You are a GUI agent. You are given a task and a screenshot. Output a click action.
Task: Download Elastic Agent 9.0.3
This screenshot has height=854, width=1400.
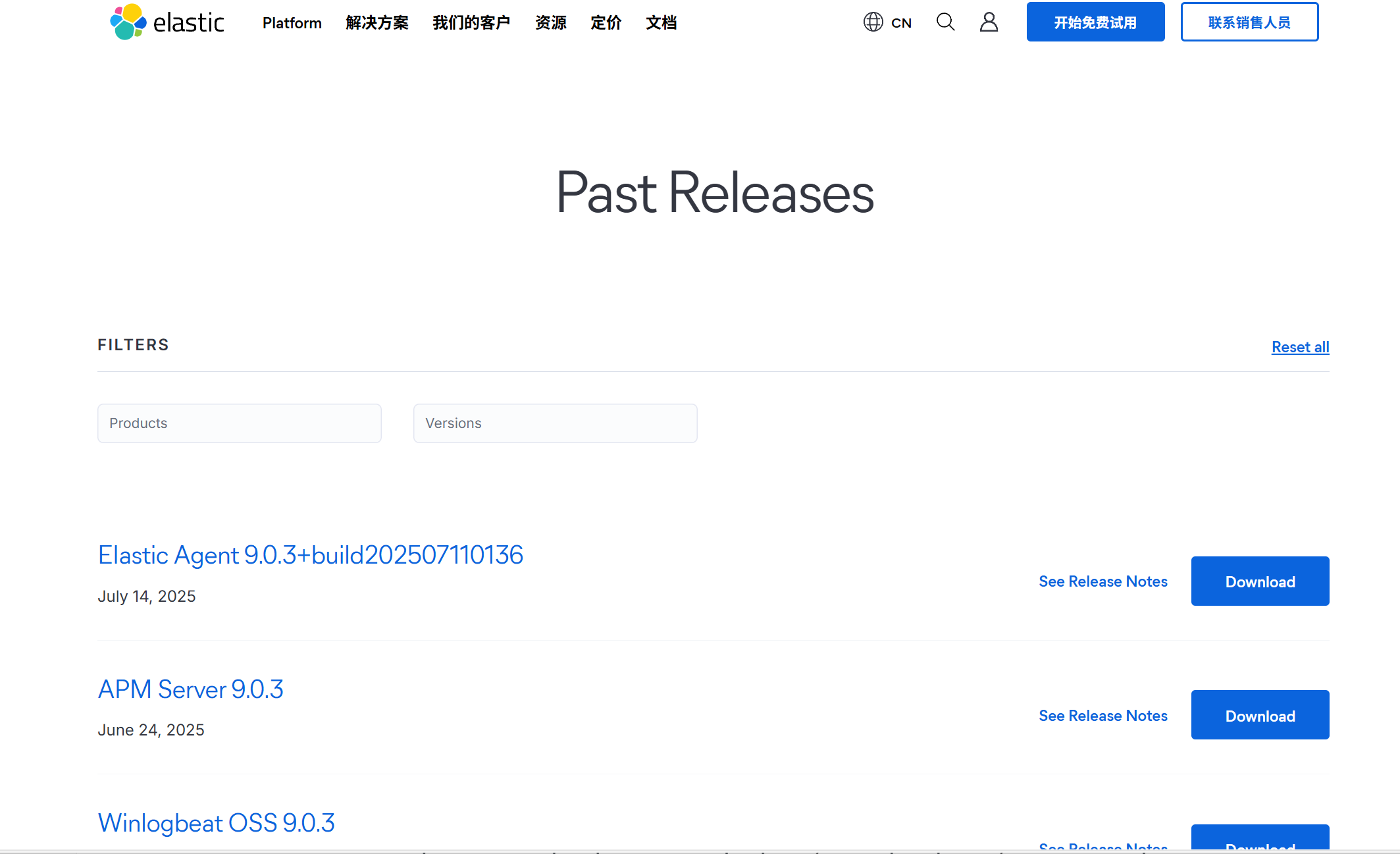coord(1260,581)
